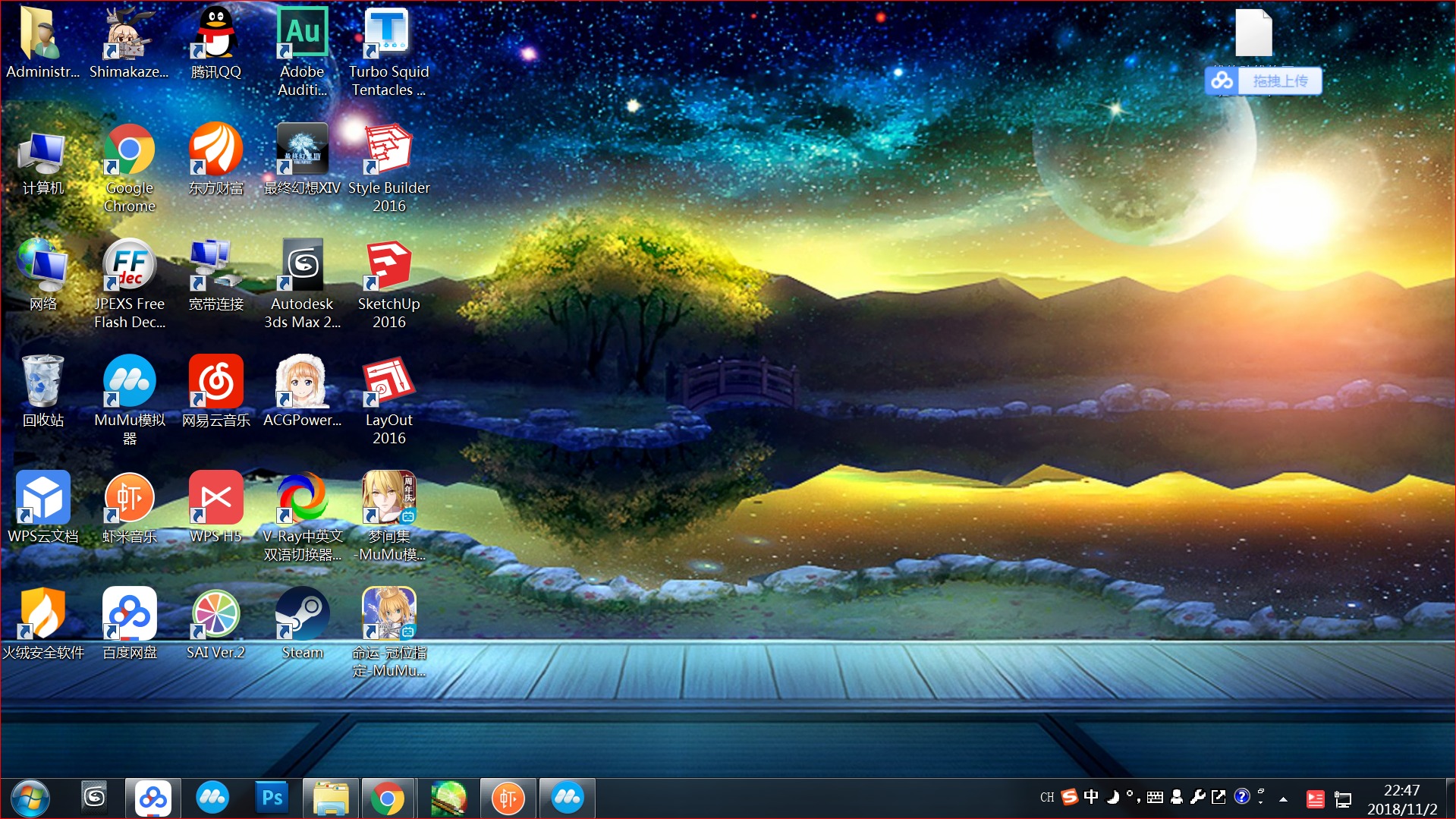
Task: Click the 拖拽上传 Baidu upload widget
Action: coord(1263,81)
